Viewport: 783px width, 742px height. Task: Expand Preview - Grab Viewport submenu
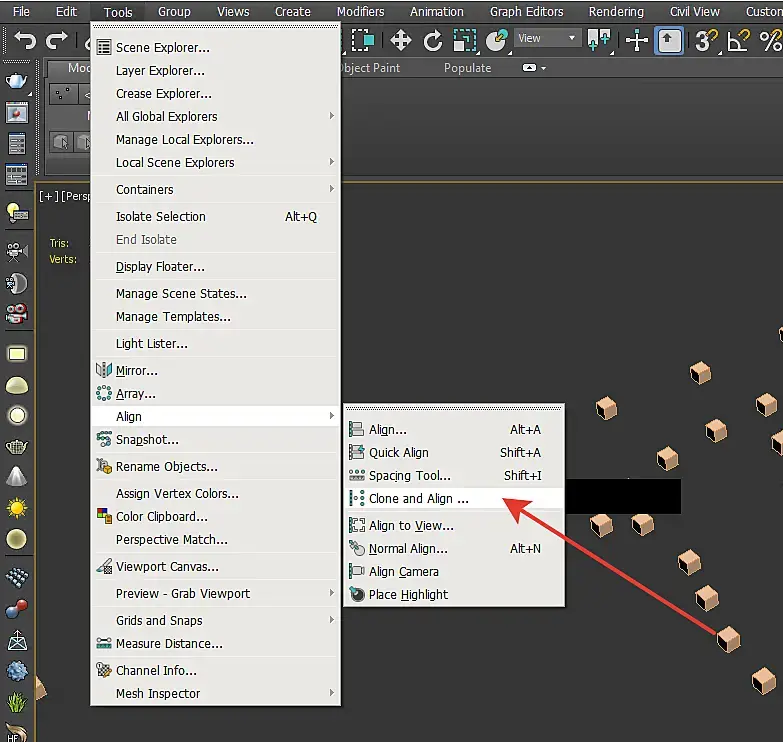point(216,593)
